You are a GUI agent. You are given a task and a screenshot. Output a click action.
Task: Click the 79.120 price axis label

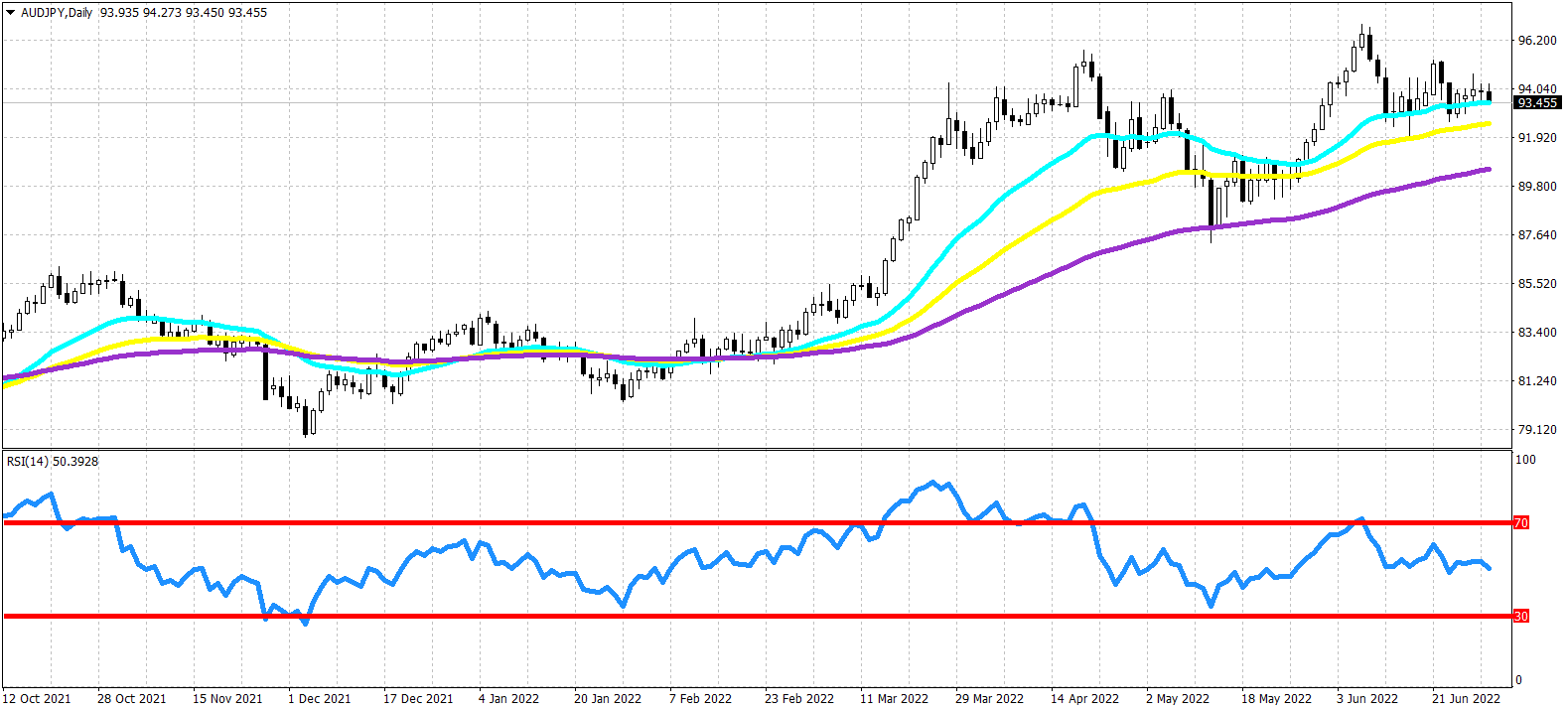tap(1537, 430)
